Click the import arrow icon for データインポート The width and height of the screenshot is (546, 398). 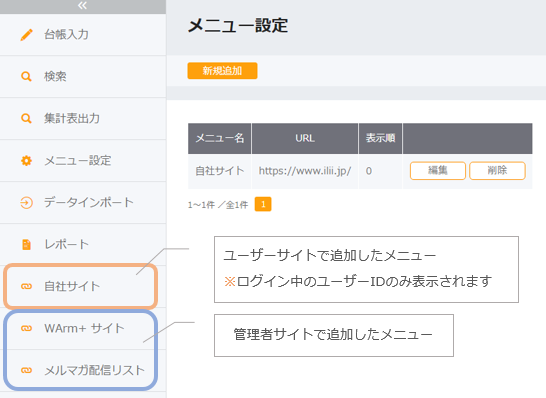click(x=26, y=203)
